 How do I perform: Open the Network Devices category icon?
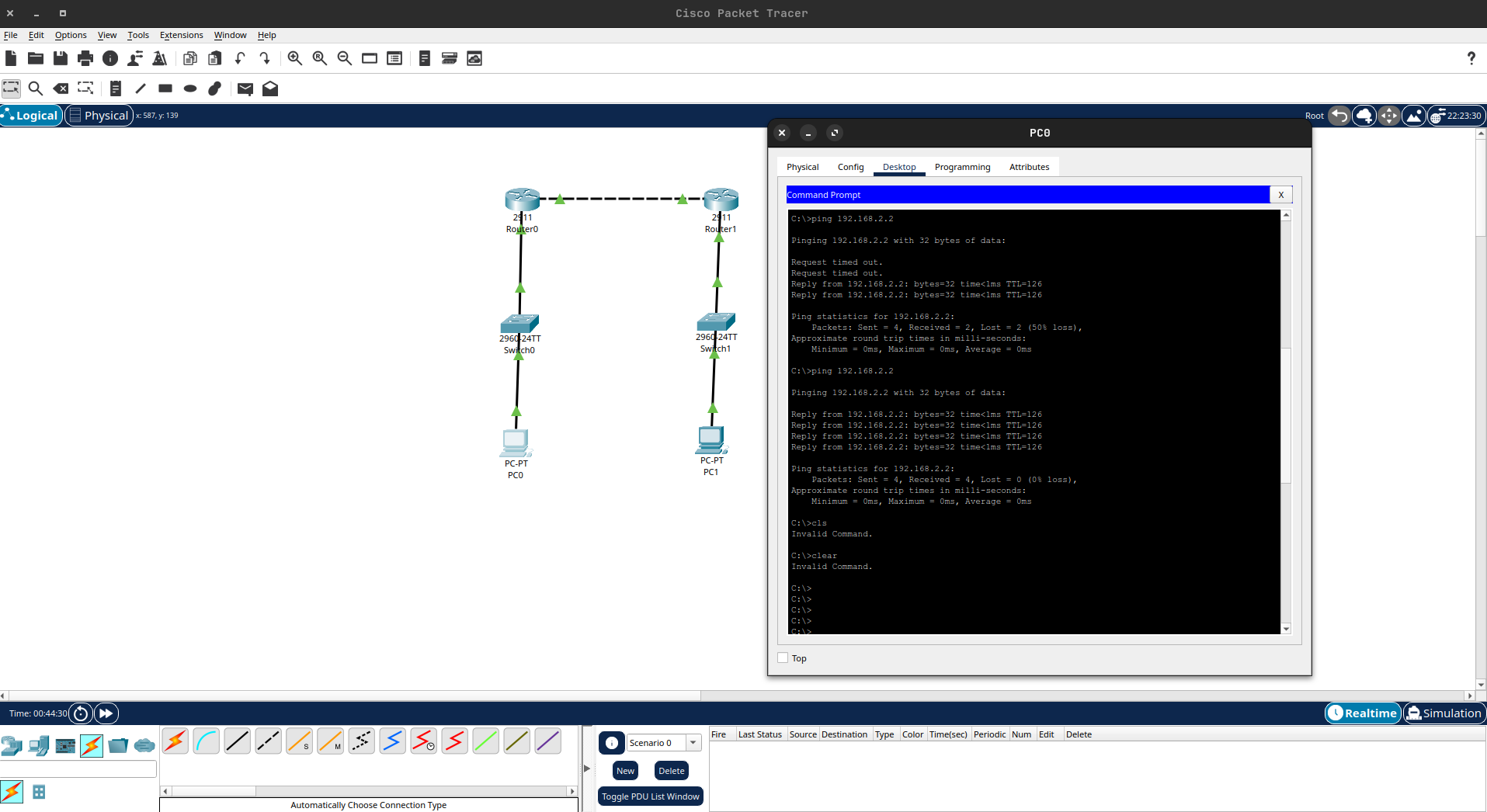click(12, 746)
